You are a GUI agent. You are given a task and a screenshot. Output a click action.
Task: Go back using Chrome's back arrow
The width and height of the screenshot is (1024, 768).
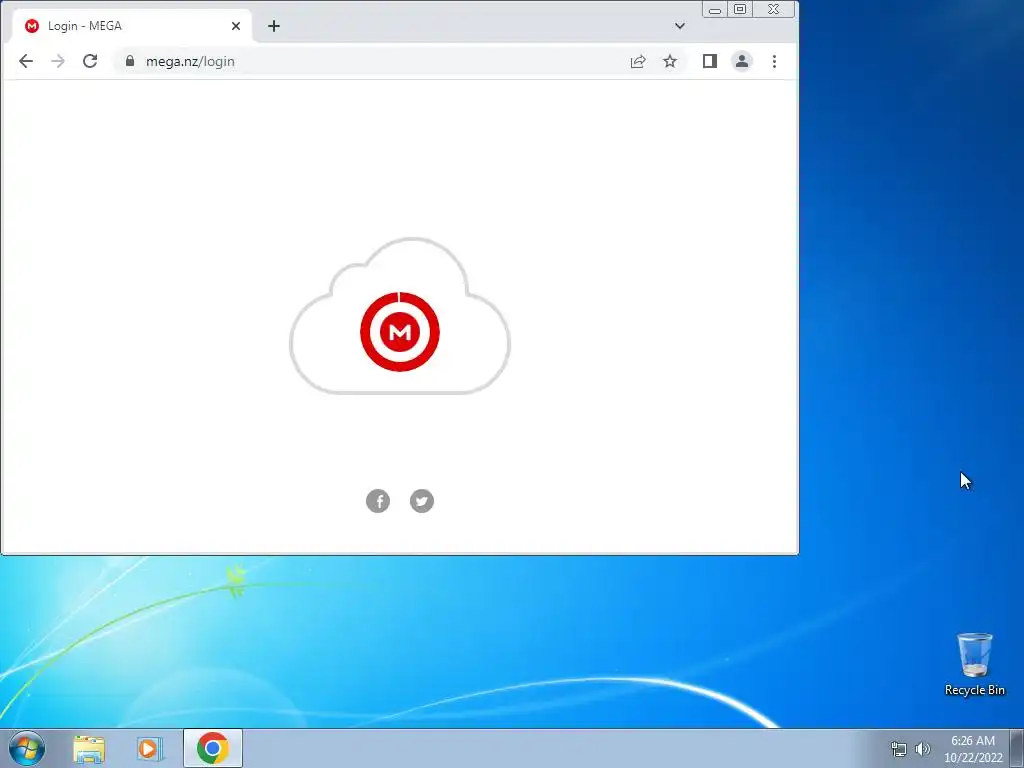coord(25,61)
